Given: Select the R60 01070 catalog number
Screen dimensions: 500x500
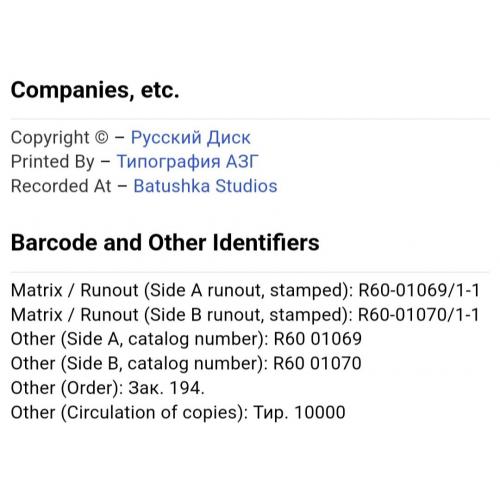Looking at the screenshot, I should click(x=317, y=363).
